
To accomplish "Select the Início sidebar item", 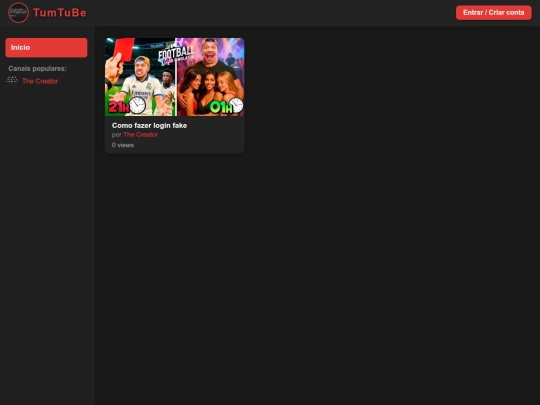I will tap(46, 48).
